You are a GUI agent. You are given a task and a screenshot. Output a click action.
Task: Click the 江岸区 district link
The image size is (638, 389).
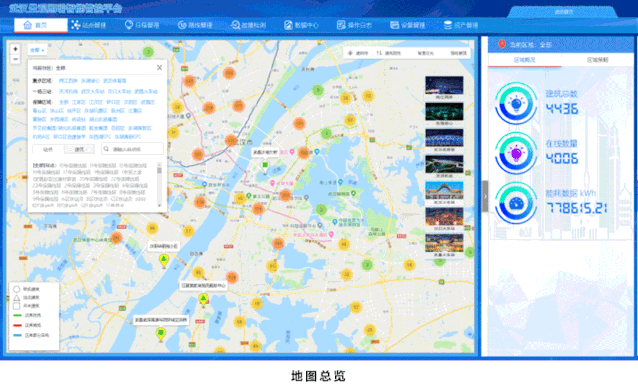pos(79,102)
